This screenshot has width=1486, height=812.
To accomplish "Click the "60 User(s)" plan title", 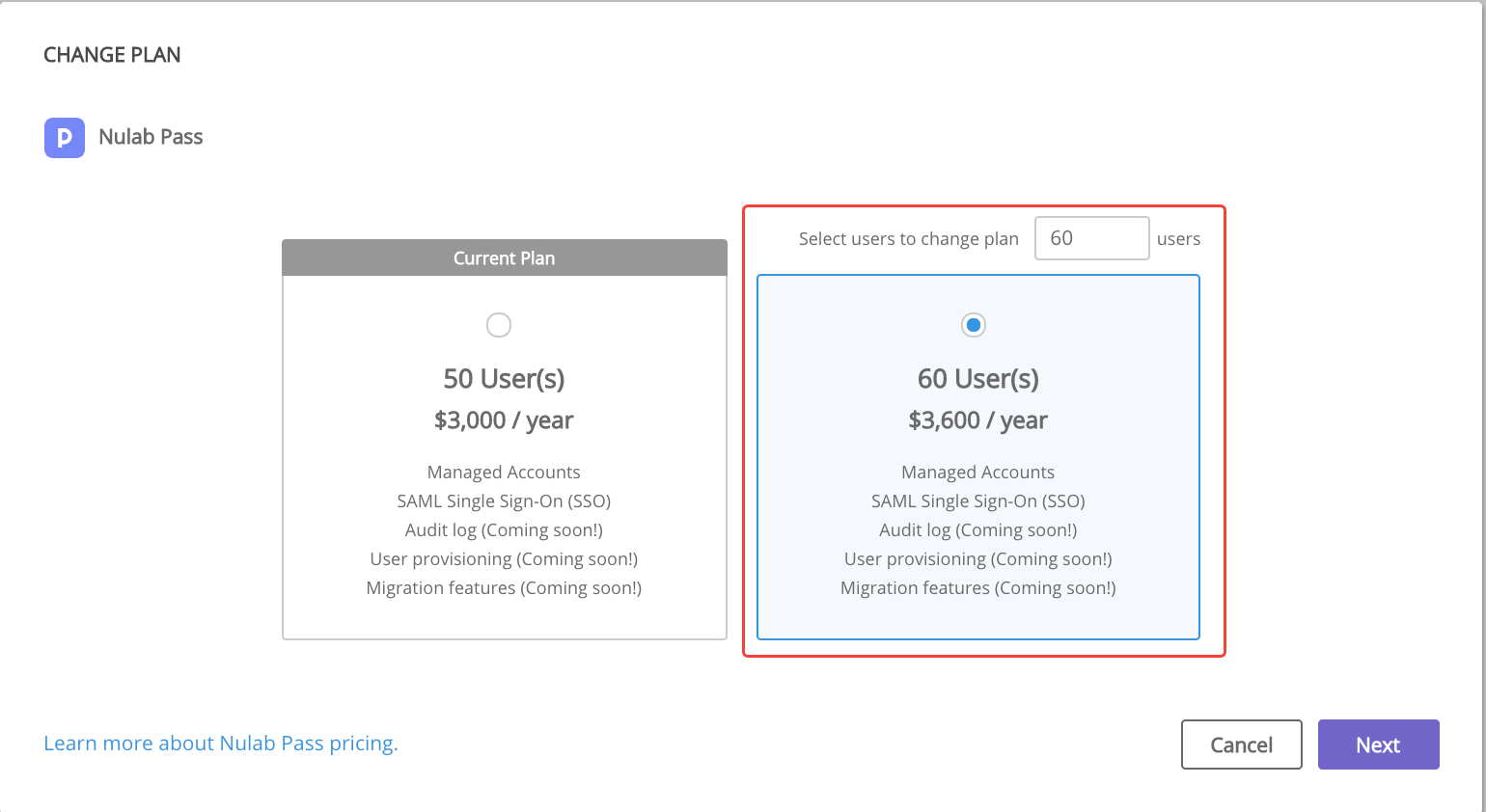I will click(x=977, y=378).
